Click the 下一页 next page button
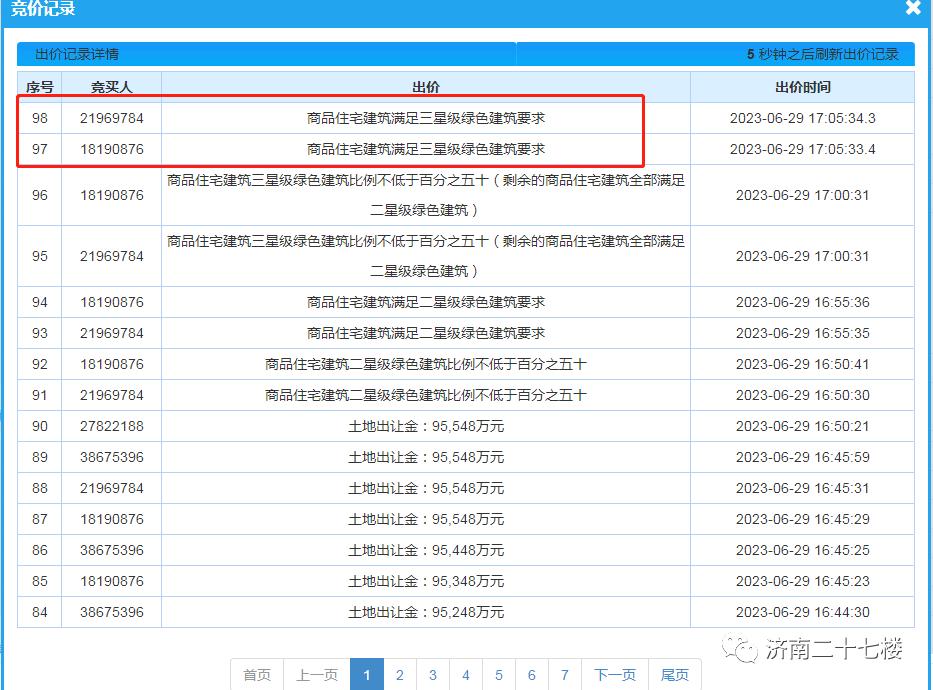933x690 pixels. pyautogui.click(x=614, y=675)
